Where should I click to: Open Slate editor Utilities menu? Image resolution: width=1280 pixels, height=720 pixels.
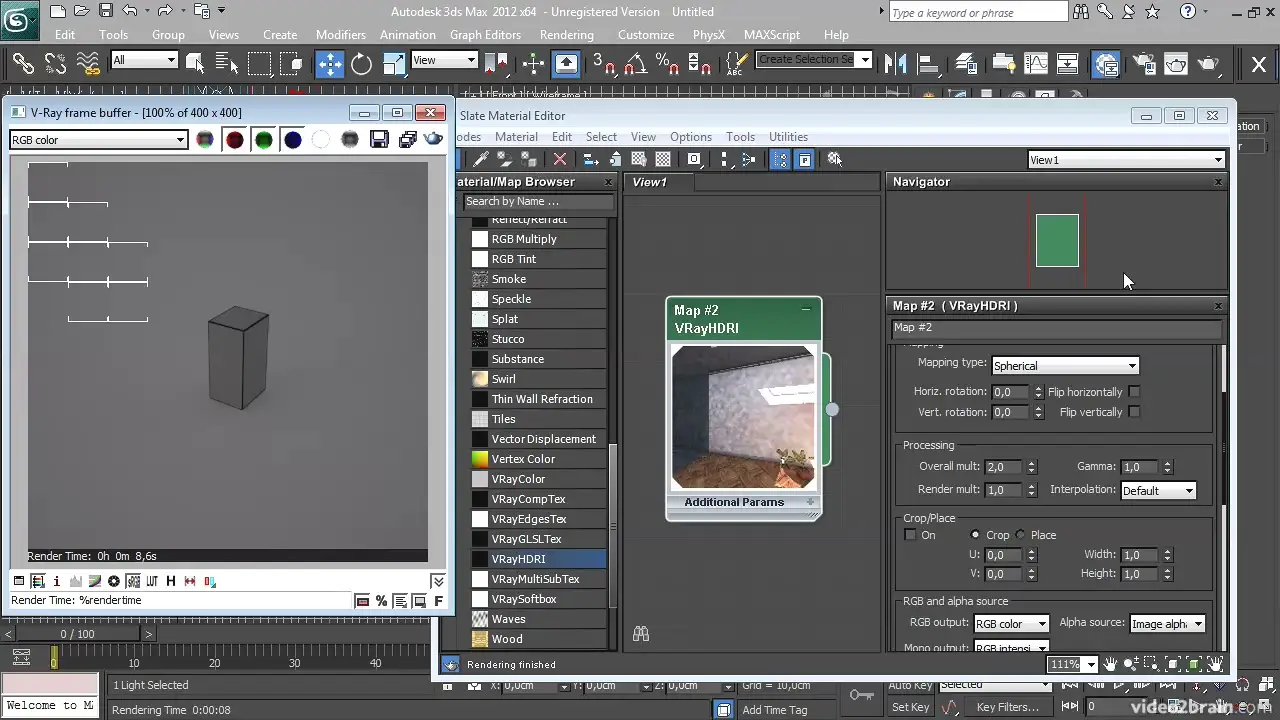pos(788,137)
